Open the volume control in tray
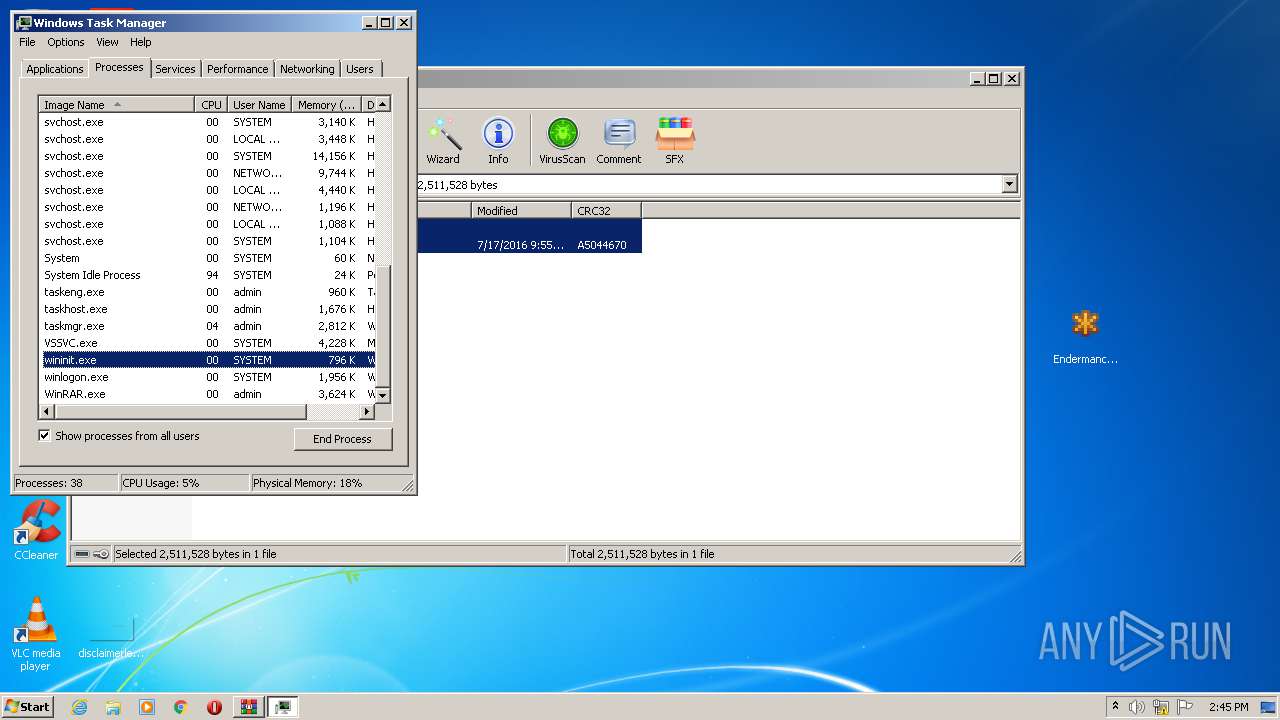The height and width of the screenshot is (720, 1280). 1137,707
